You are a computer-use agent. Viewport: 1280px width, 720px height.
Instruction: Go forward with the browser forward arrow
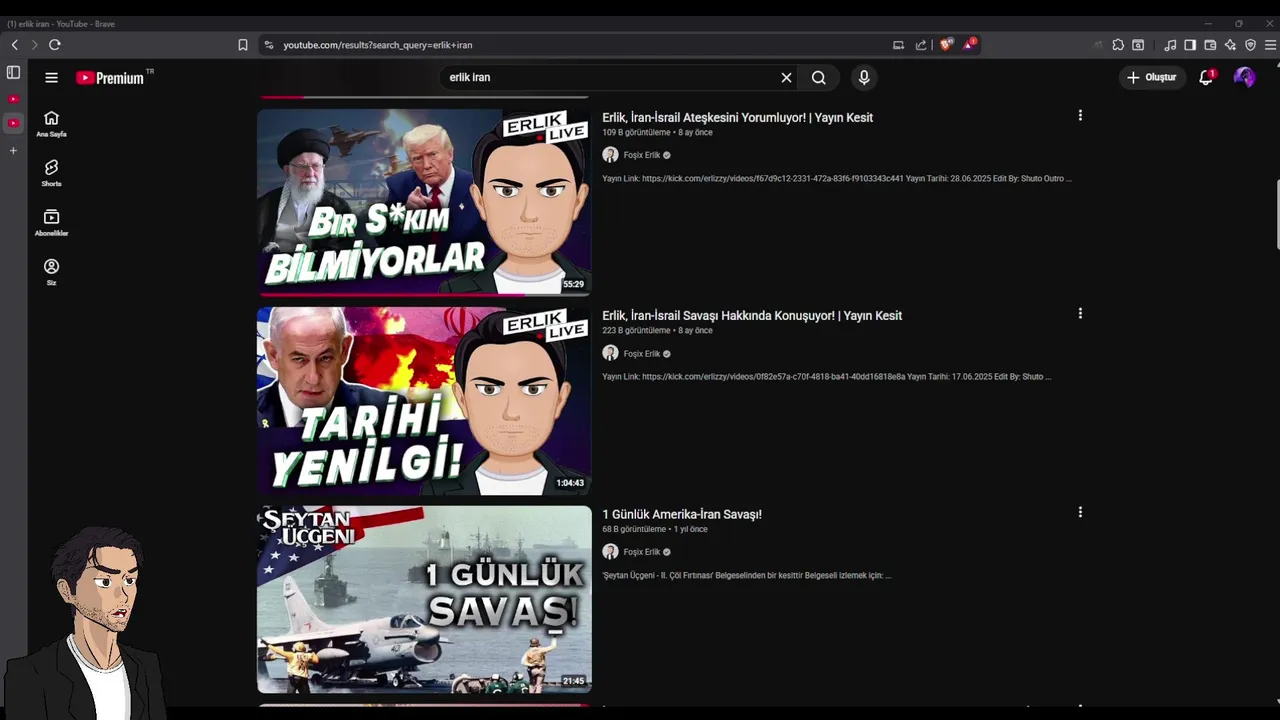[34, 45]
